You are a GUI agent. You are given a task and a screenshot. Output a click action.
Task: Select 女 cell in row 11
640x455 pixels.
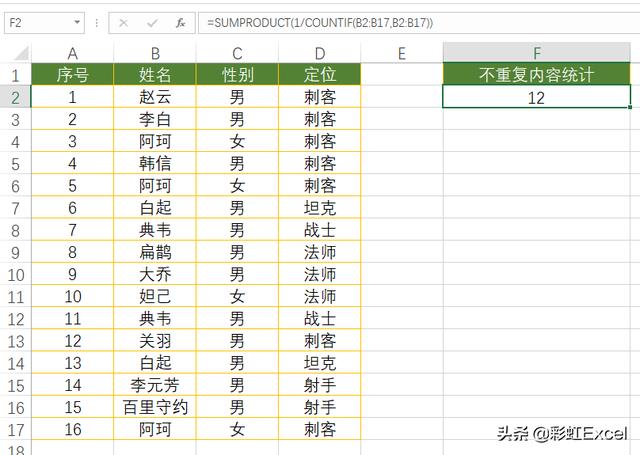(x=237, y=296)
